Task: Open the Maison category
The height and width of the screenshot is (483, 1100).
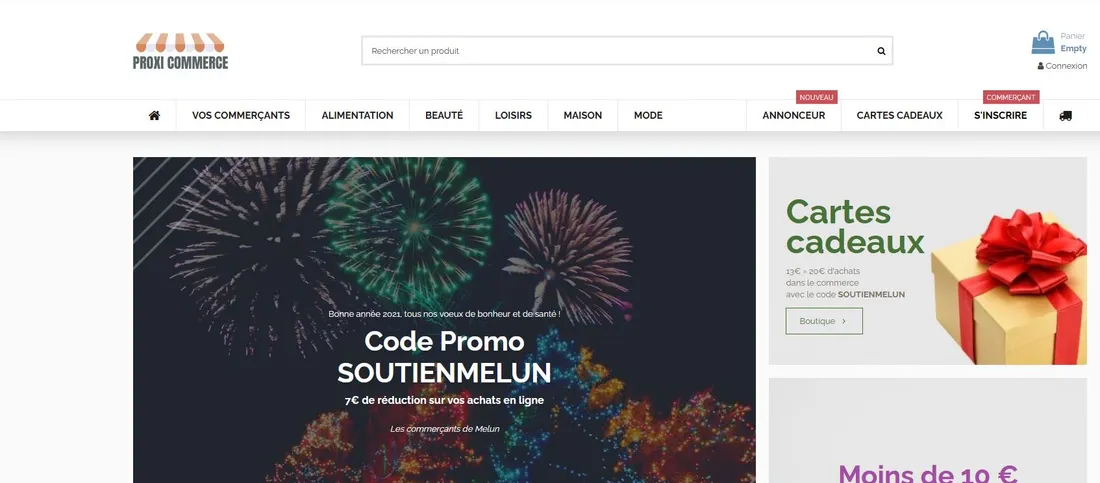Action: tap(582, 116)
